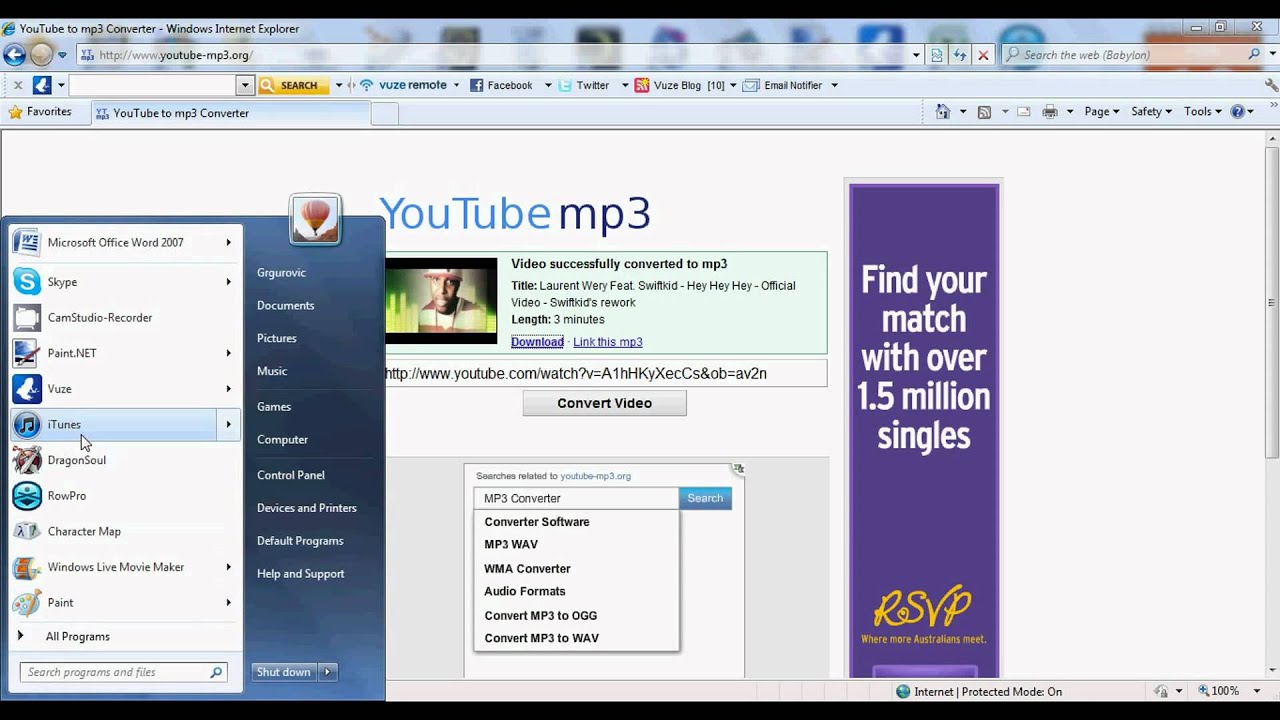Click the Favorites star icon

pyautogui.click(x=15, y=112)
